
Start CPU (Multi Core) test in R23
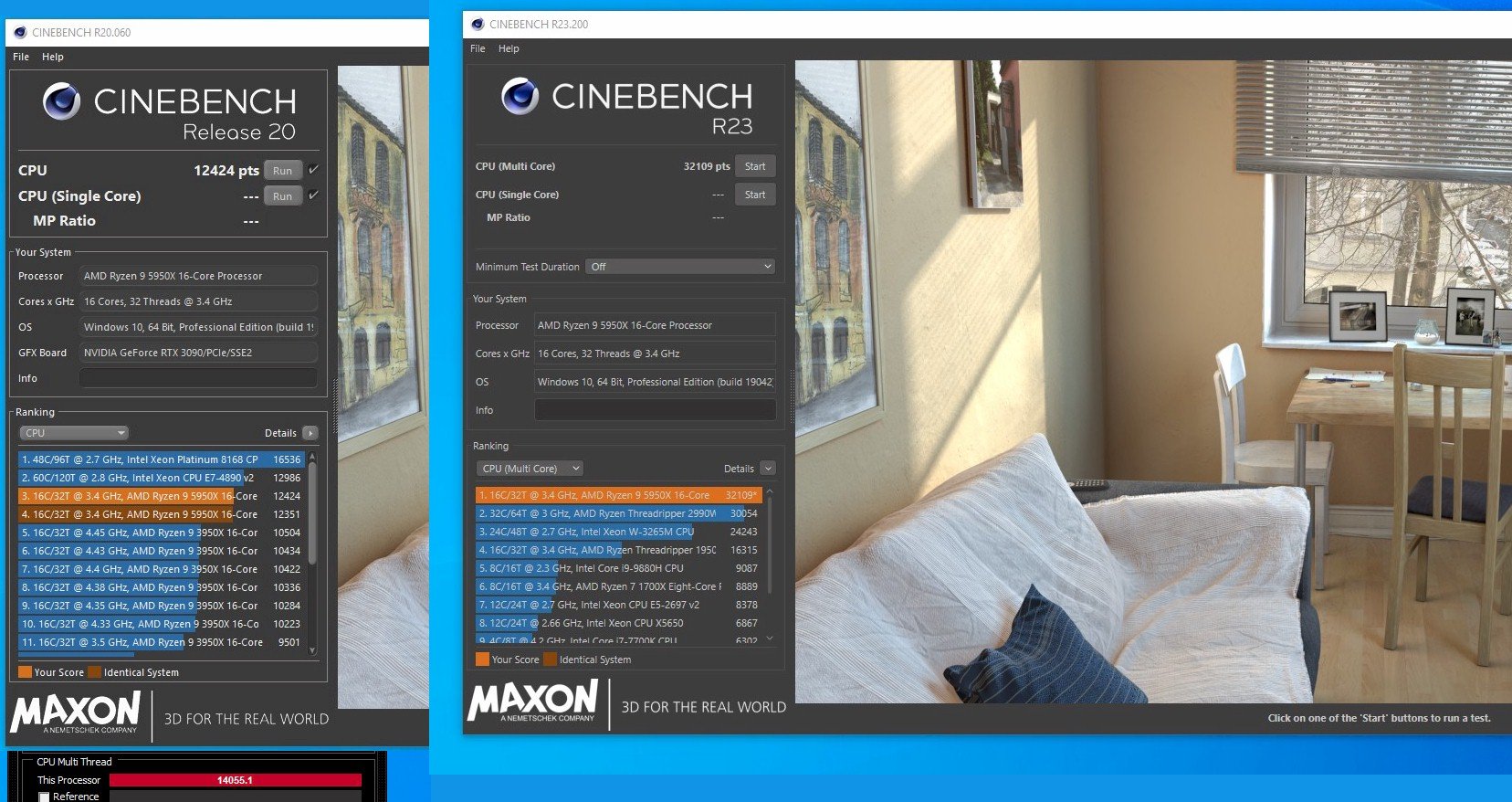[x=755, y=166]
